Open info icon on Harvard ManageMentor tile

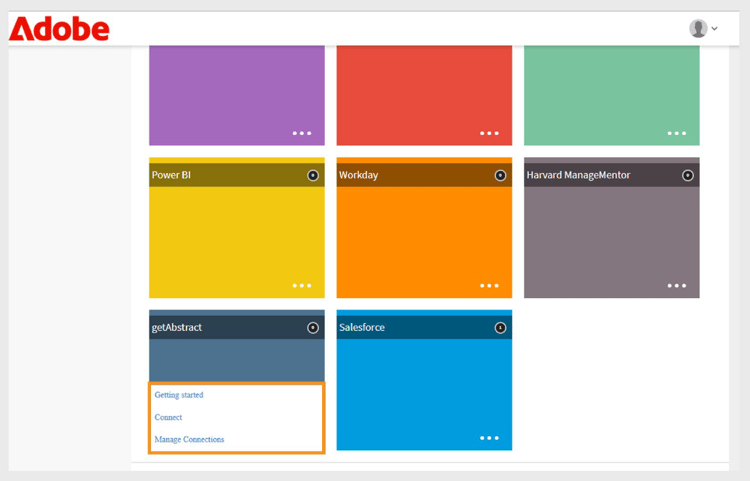(688, 175)
